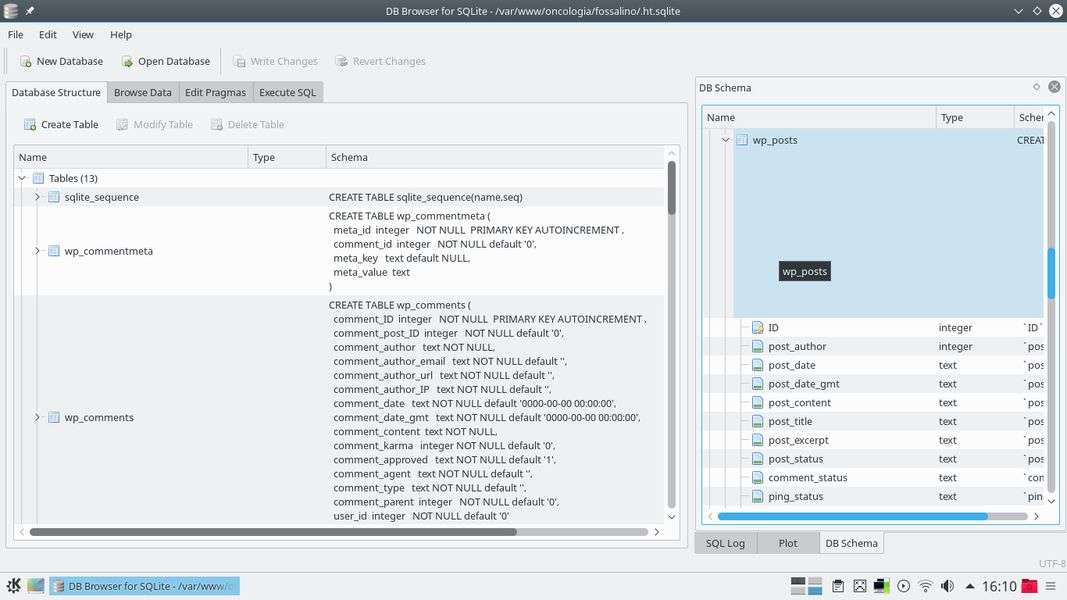Click the post_title field icon in DB Schema

coord(758,422)
